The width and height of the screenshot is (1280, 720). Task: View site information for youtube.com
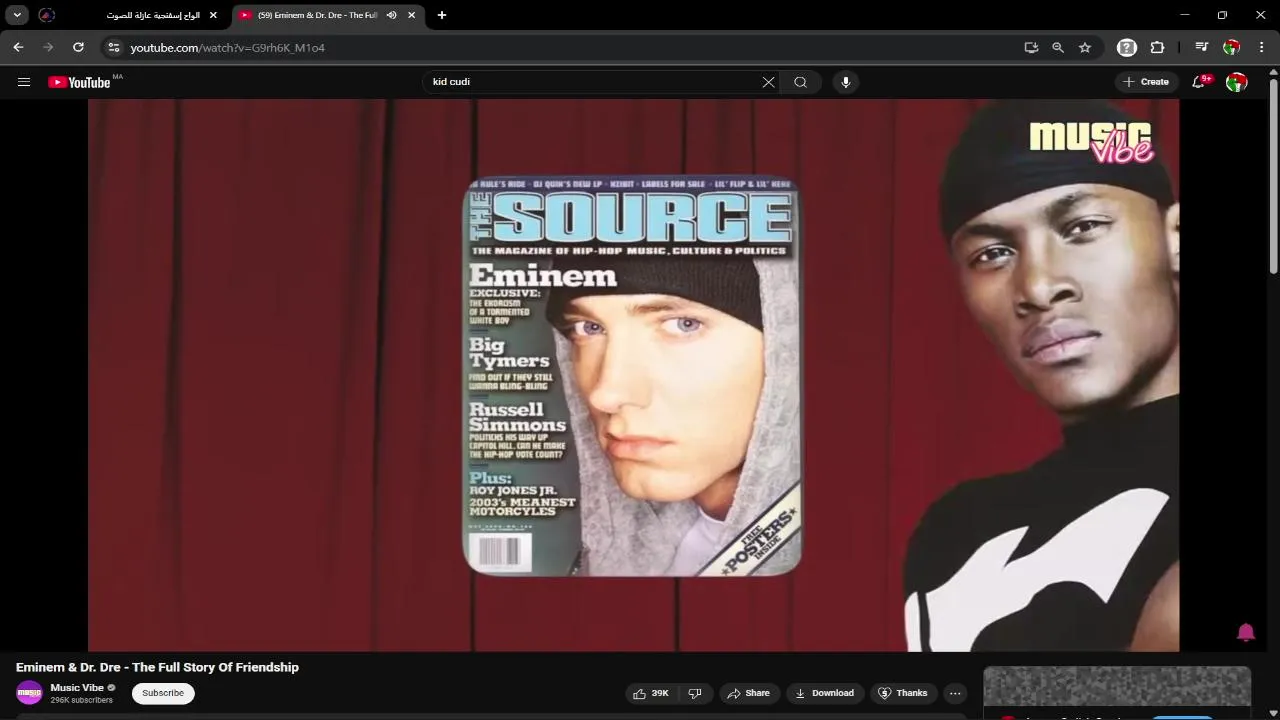[114, 47]
